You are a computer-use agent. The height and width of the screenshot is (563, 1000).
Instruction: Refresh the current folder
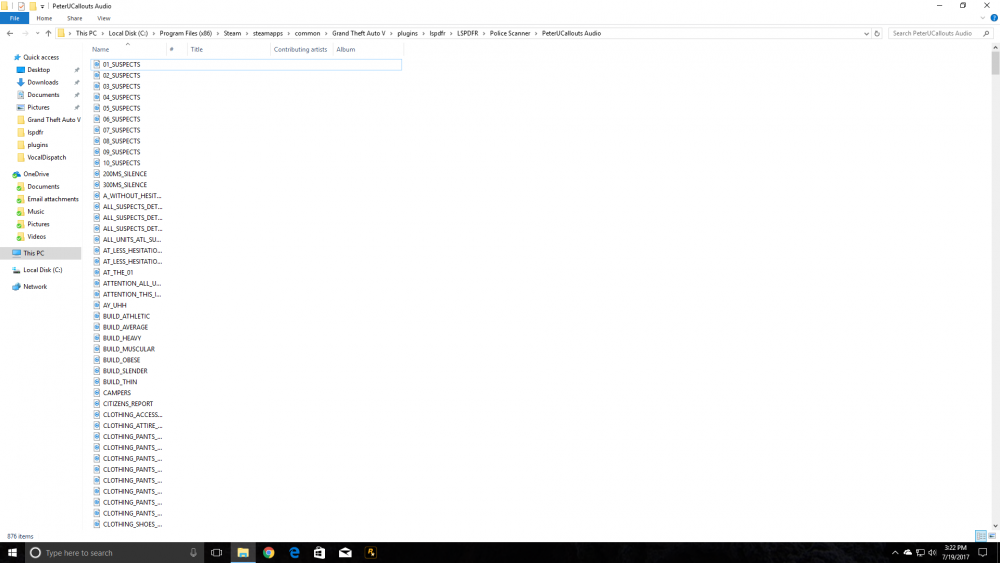(x=877, y=33)
